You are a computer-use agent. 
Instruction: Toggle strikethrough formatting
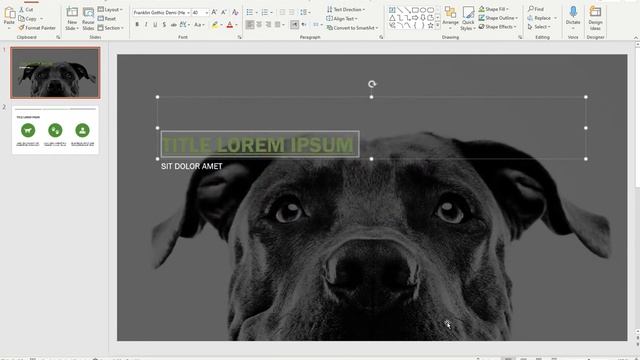[x=173, y=25]
